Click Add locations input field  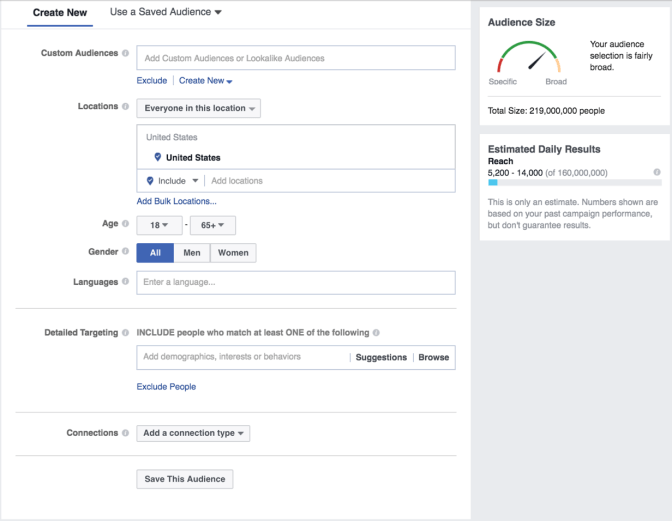pyautogui.click(x=330, y=181)
